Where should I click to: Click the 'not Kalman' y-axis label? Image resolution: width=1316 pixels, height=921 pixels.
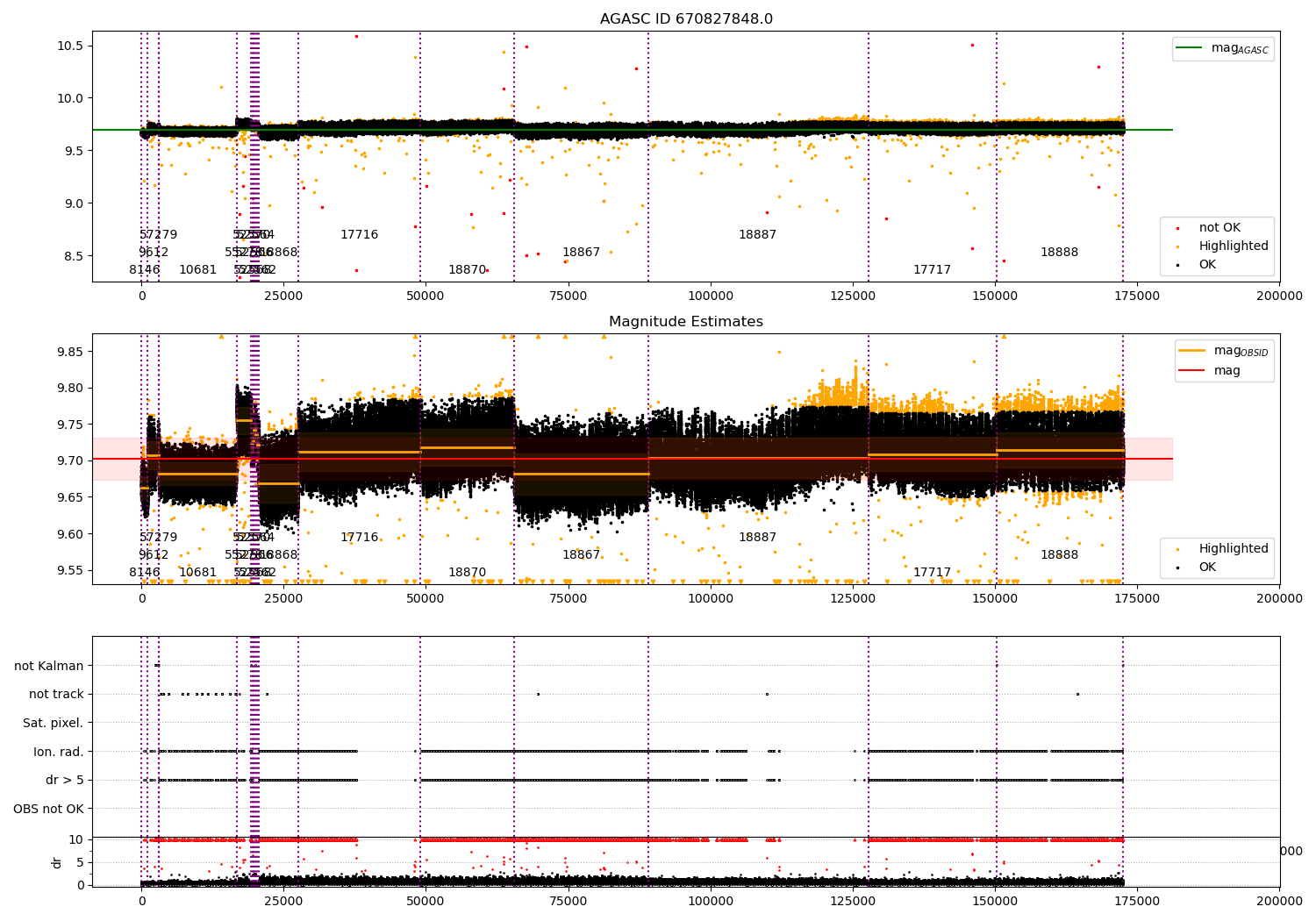(49, 666)
